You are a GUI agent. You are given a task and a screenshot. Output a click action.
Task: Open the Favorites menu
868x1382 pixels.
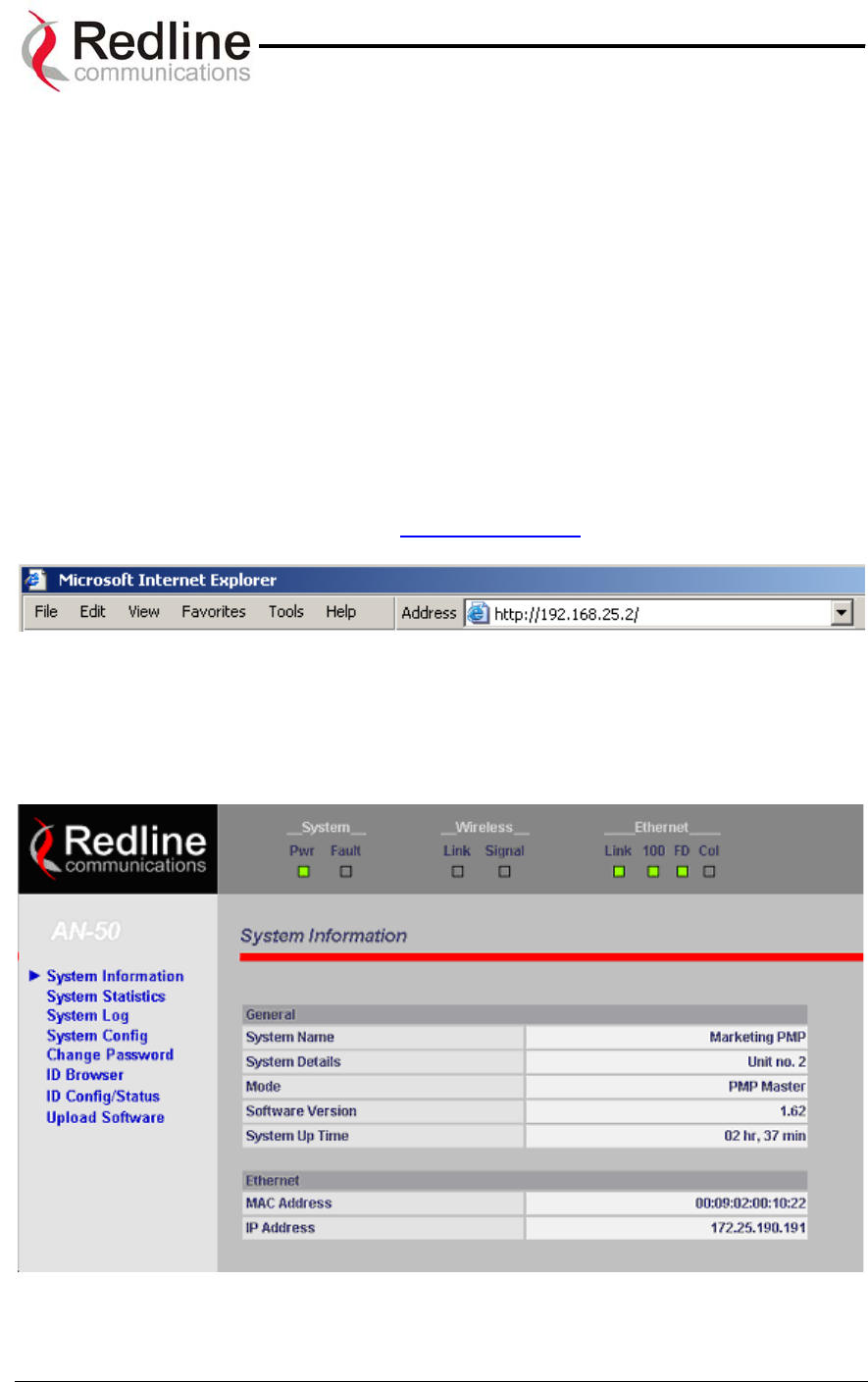214,612
